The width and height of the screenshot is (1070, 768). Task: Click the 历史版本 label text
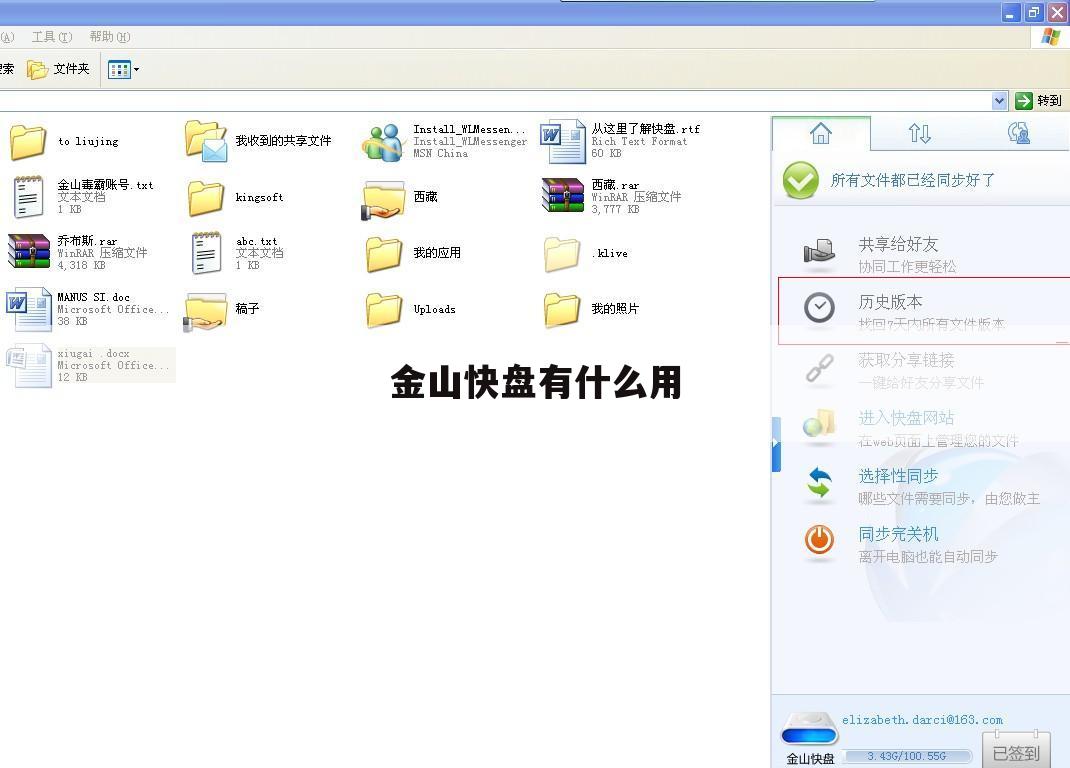891,302
